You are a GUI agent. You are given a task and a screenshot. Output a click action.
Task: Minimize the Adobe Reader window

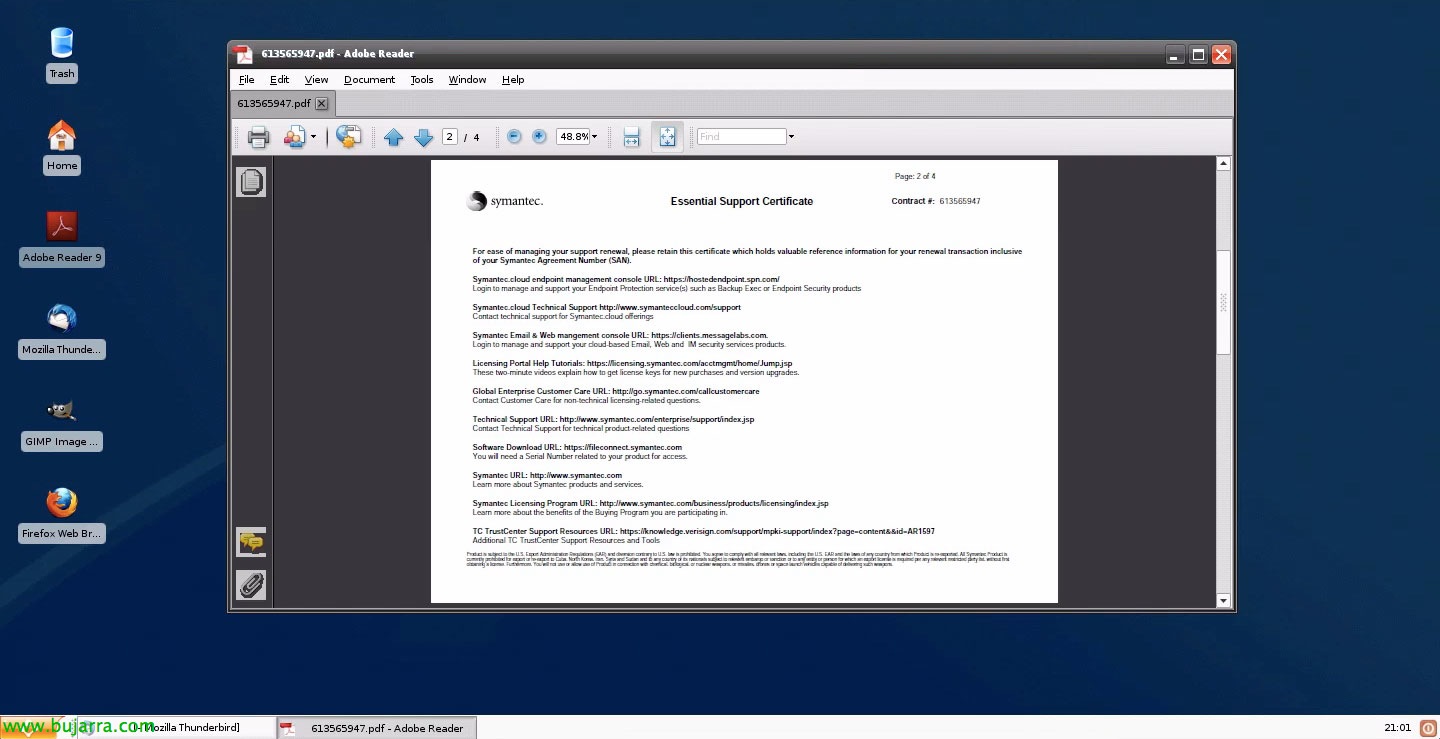pyautogui.click(x=1175, y=55)
